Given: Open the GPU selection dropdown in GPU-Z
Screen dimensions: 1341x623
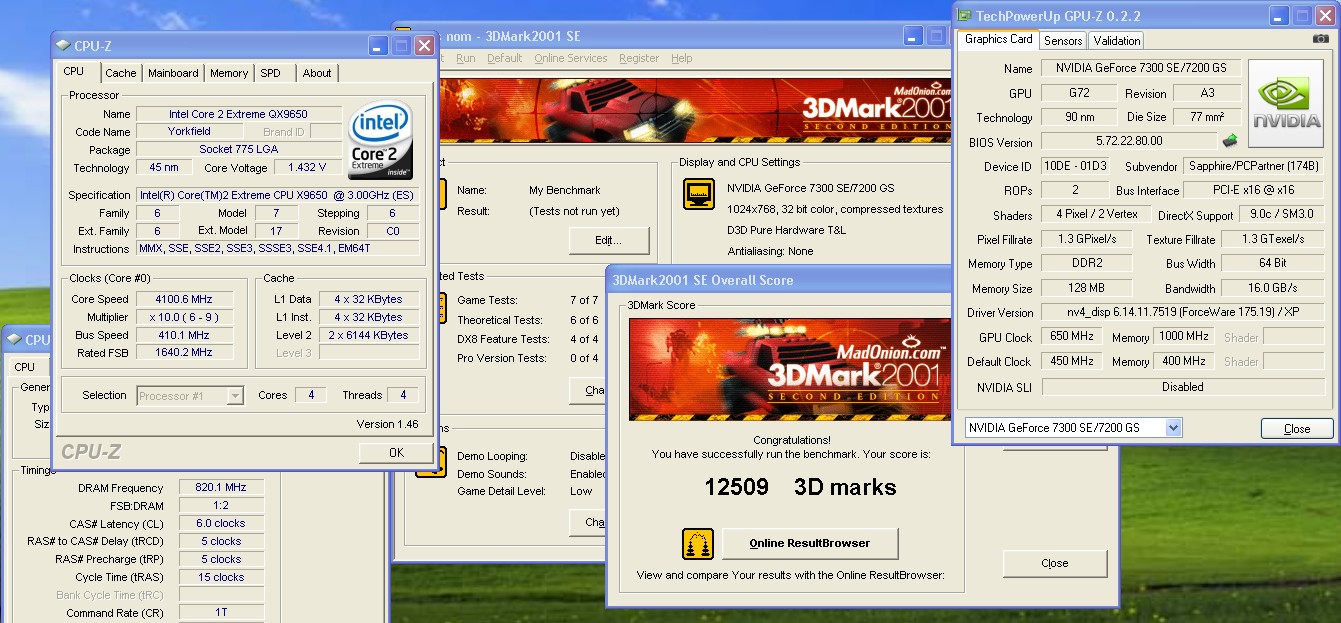Looking at the screenshot, I should point(1173,428).
